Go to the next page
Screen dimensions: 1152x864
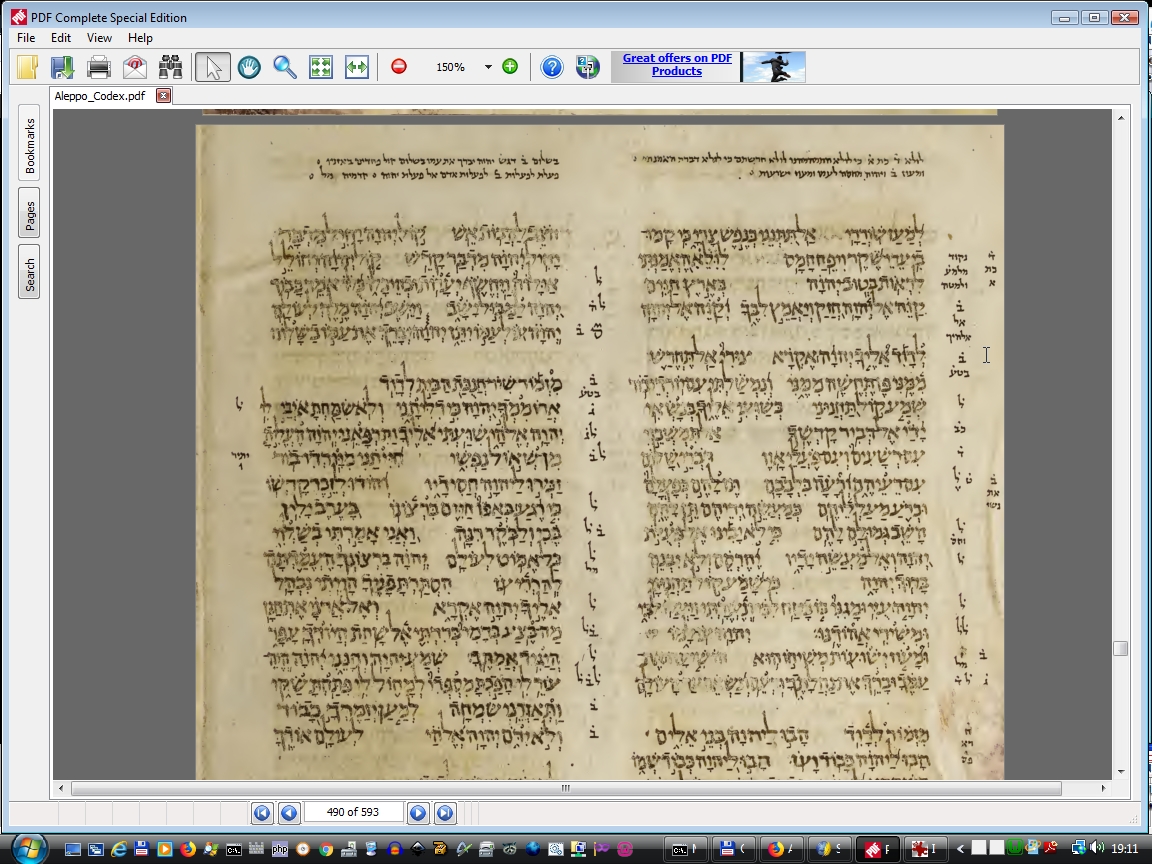pyautogui.click(x=418, y=813)
